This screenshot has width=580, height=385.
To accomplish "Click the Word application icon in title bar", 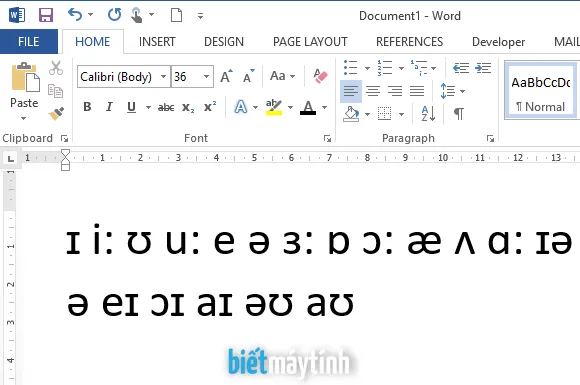I will pos(17,15).
